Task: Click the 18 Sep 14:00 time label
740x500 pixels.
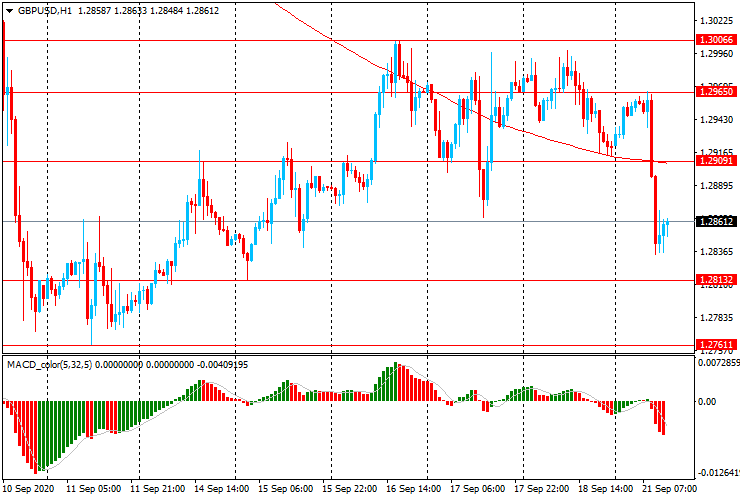Action: (605, 489)
